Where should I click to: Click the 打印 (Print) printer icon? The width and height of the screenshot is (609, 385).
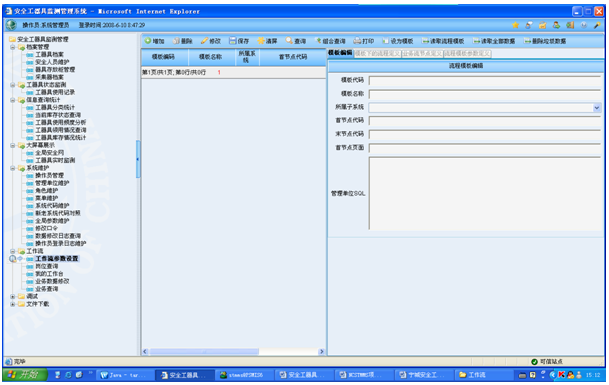(x=357, y=41)
